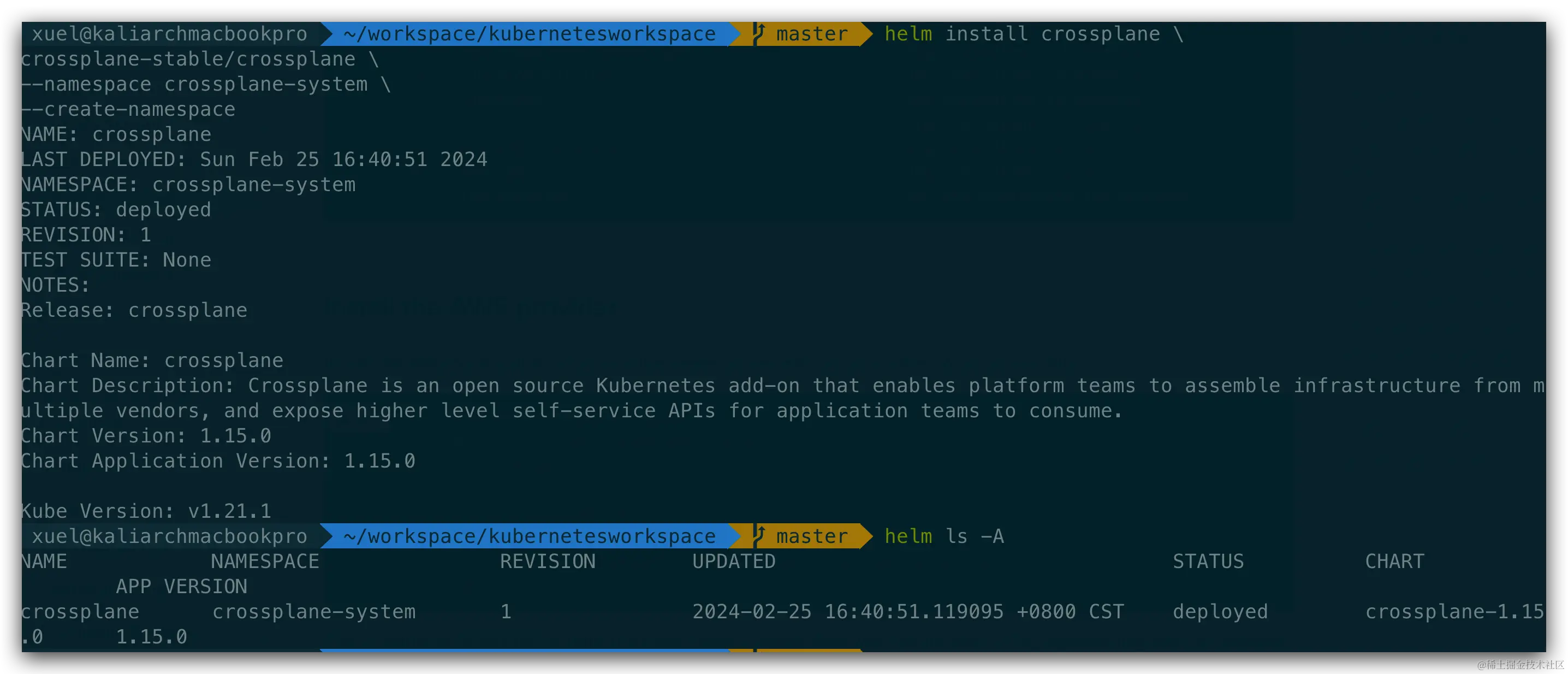Click the 'TEST SUITE: None' line

pos(116,259)
